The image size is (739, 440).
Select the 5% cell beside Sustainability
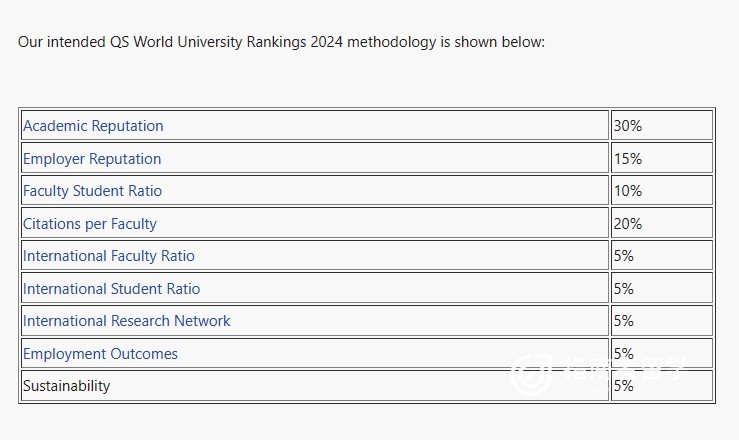[662, 386]
